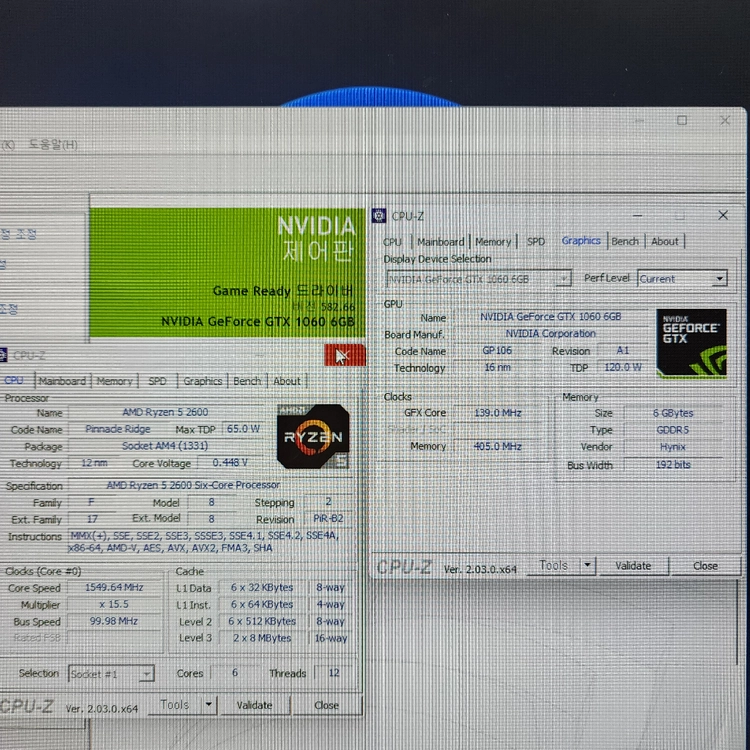
Task: Click Code Name value Pinnacle Ridge
Action: [118, 429]
